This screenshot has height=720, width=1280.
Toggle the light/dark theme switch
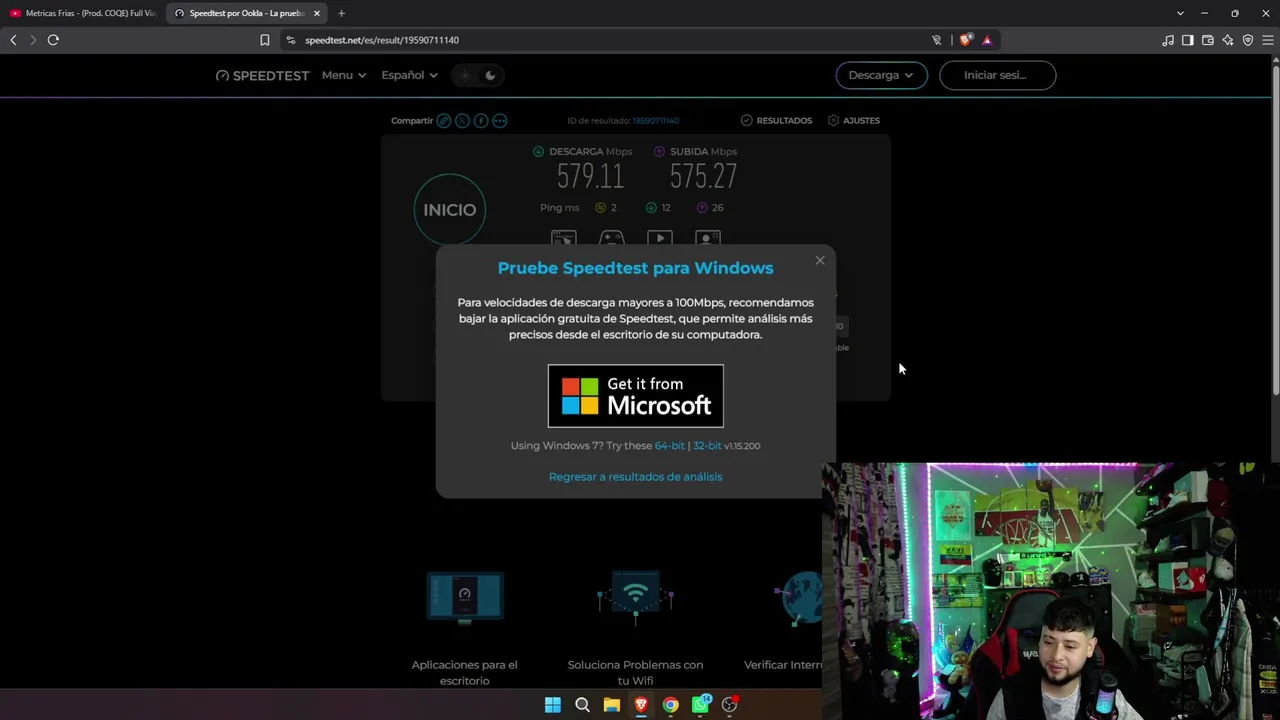click(478, 75)
